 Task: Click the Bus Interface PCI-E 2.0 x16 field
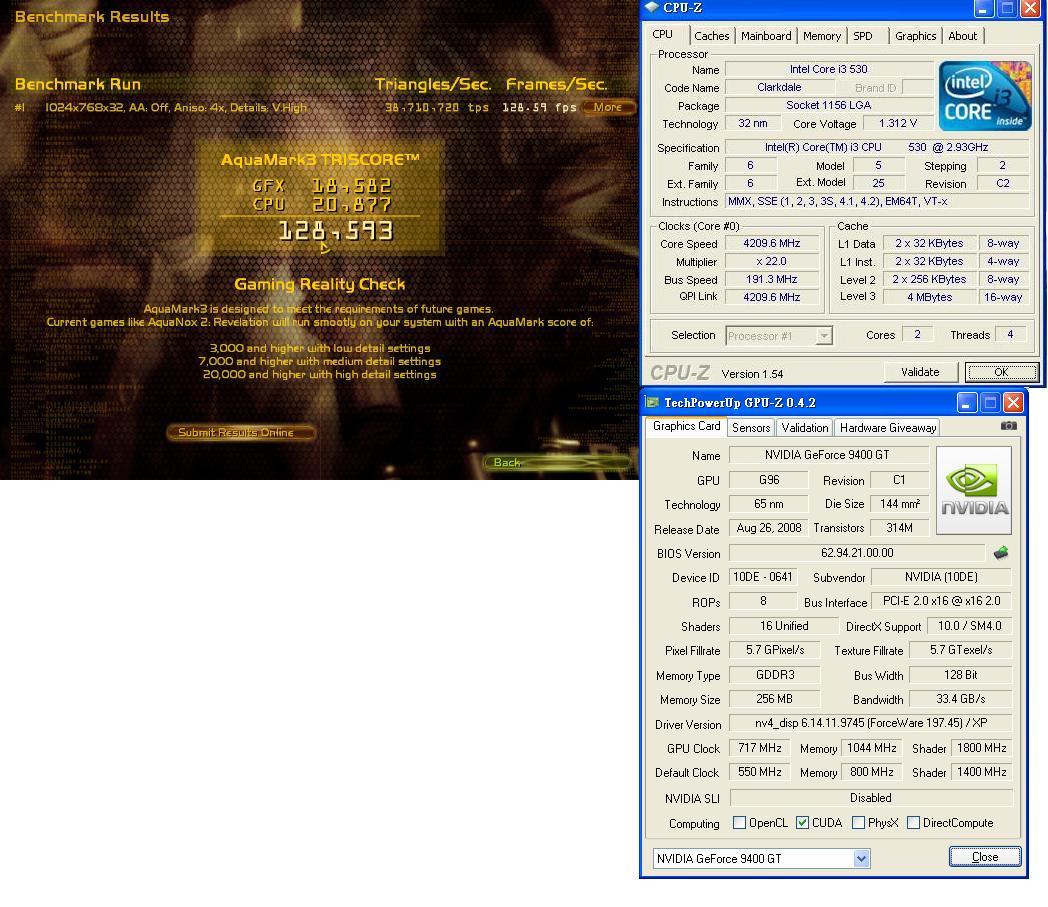(x=941, y=602)
